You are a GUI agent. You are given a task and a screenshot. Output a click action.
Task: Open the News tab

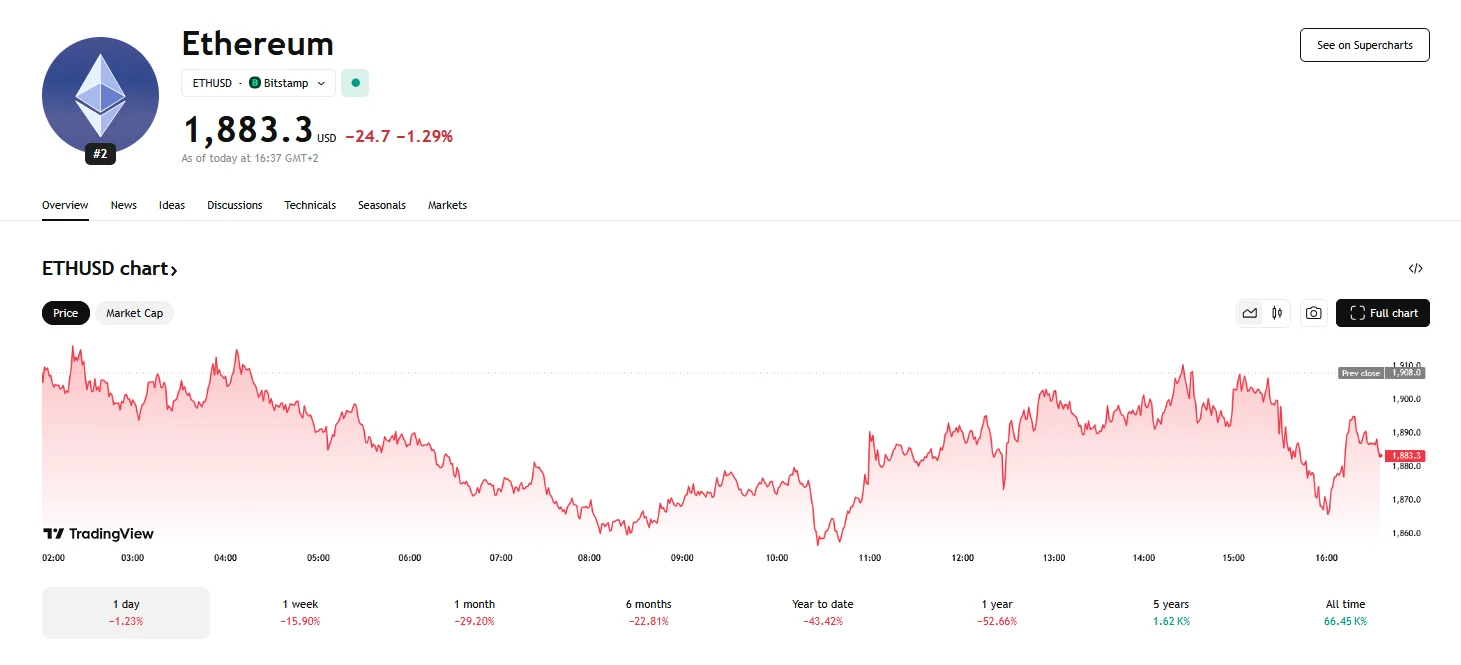(123, 205)
